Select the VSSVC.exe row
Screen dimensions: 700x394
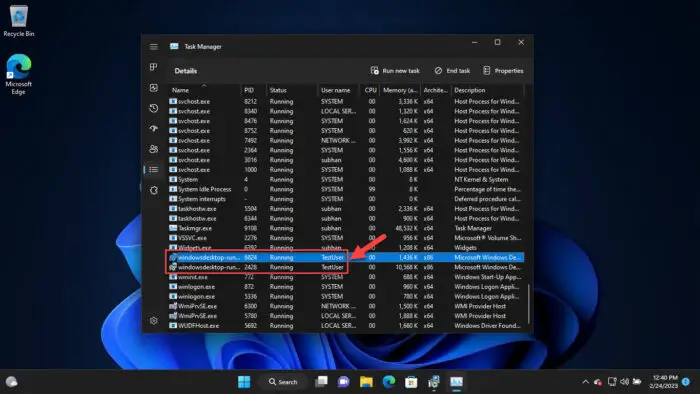(x=346, y=238)
